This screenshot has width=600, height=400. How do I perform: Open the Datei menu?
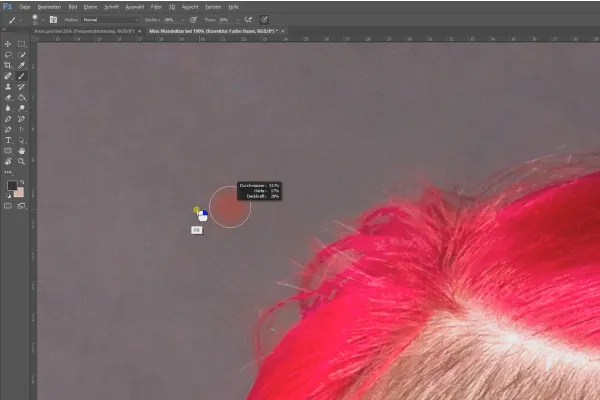[25, 7]
